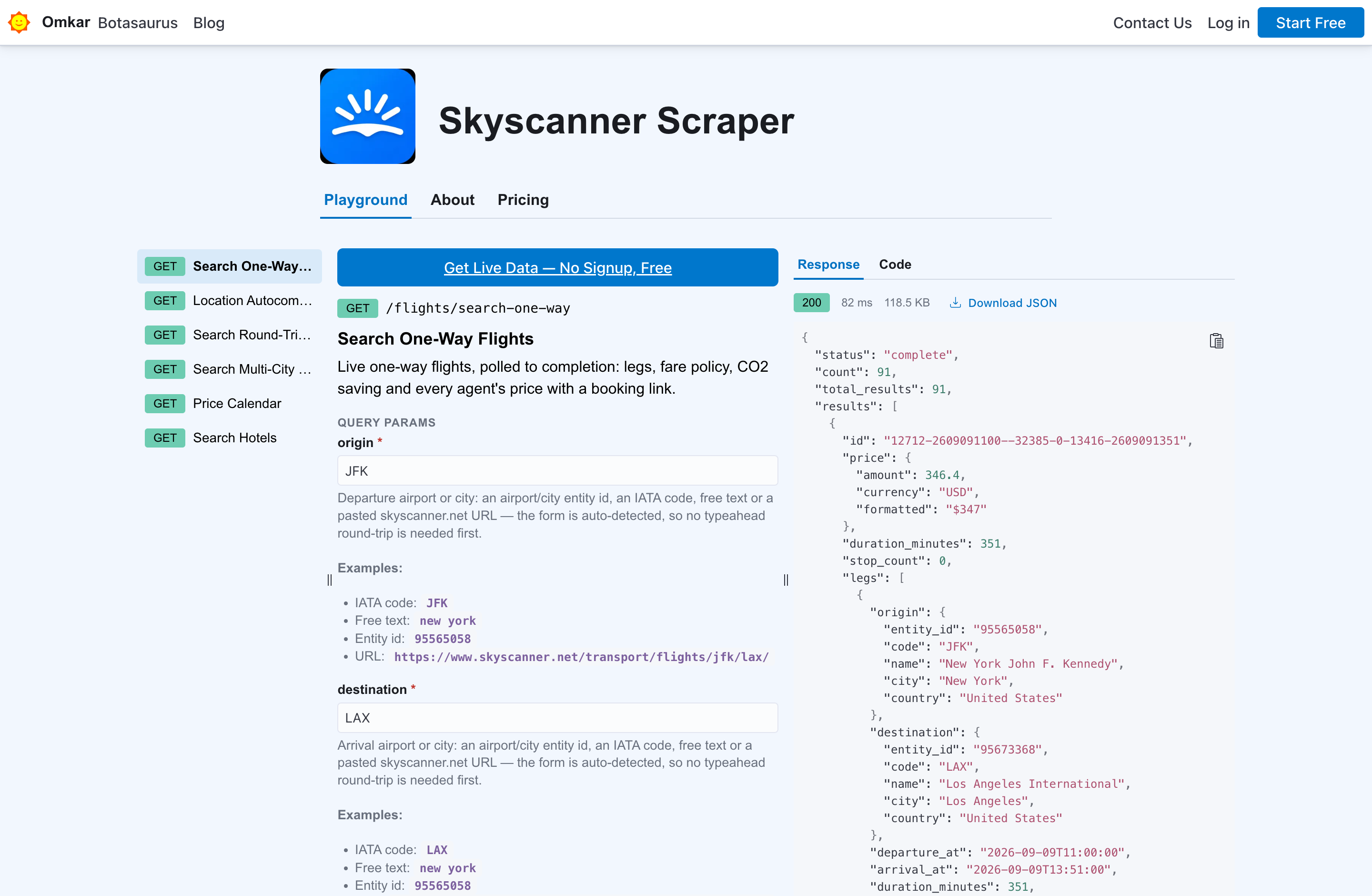Viewport: 1372px width, 896px height.
Task: Click the destination IATA code example LAX
Action: (x=436, y=849)
